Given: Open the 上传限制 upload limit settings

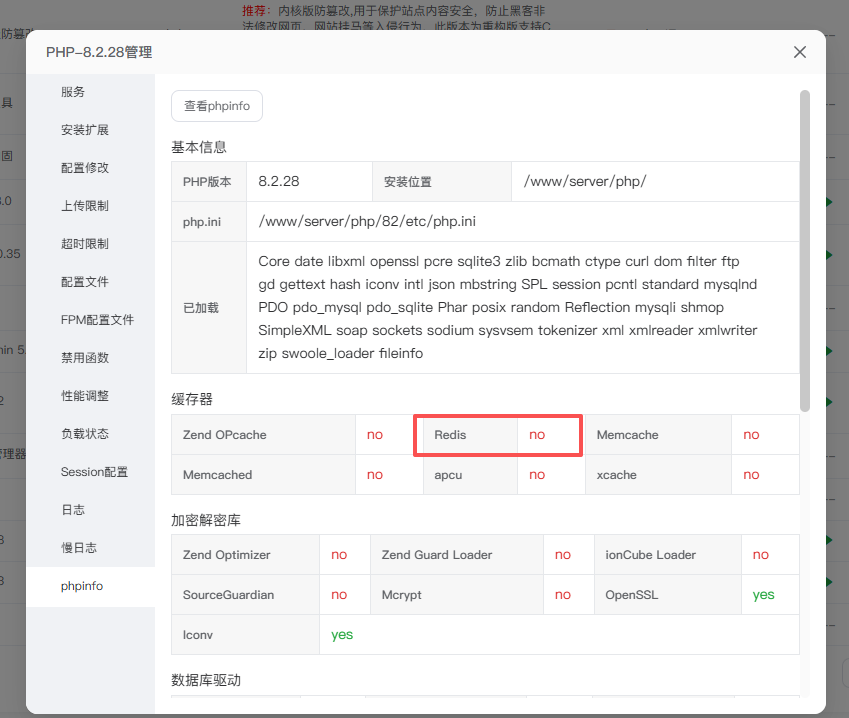Looking at the screenshot, I should point(84,205).
